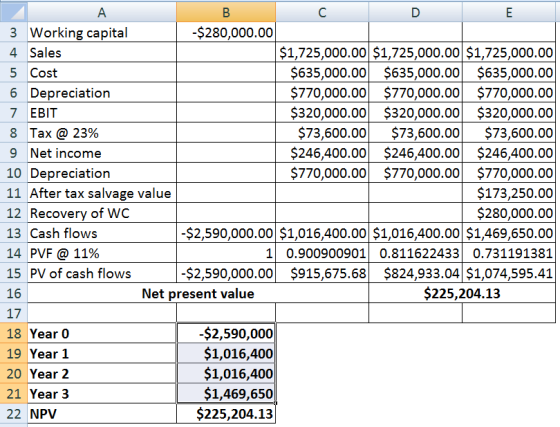
Task: Click Sales value in column D
Action: pyautogui.click(x=415, y=52)
